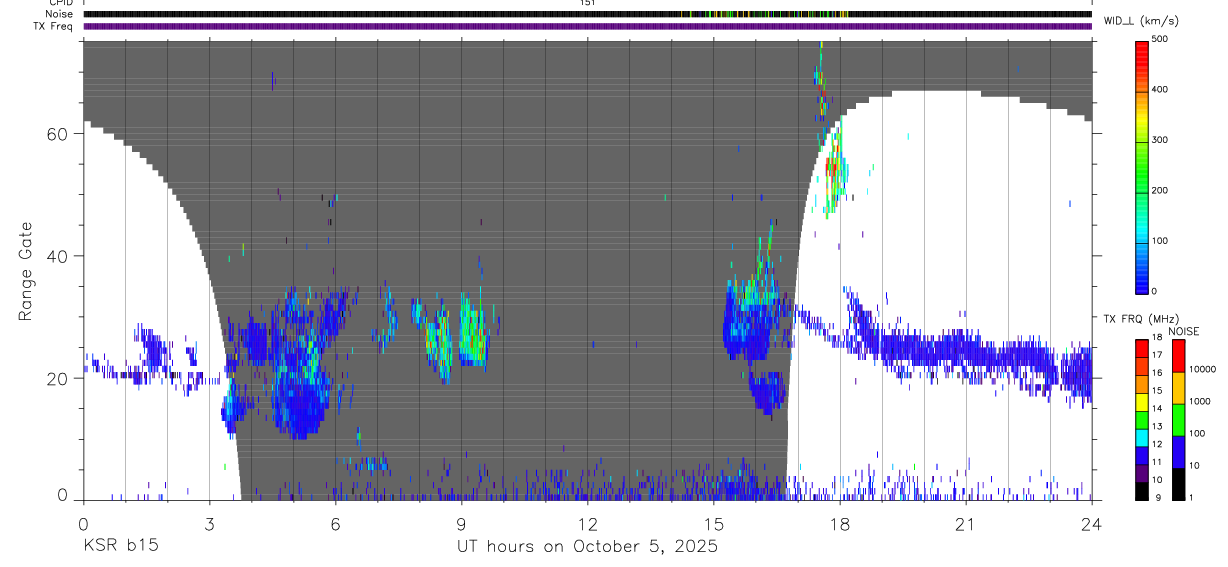
Task: Click the 'KSR b15' radar beam label
Action: [120, 547]
